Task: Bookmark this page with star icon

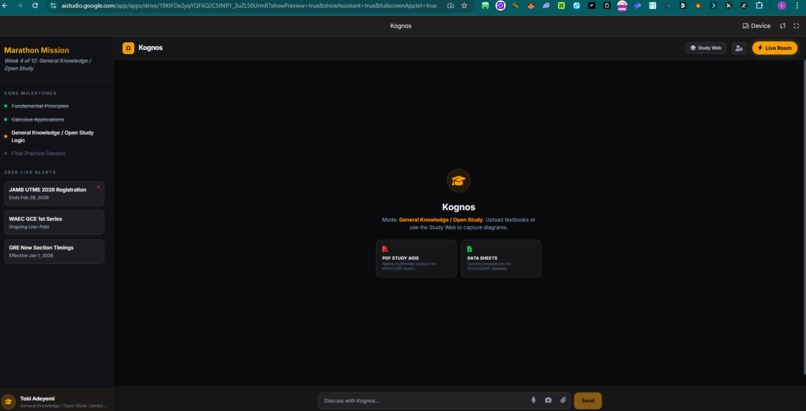Action: 464,6
